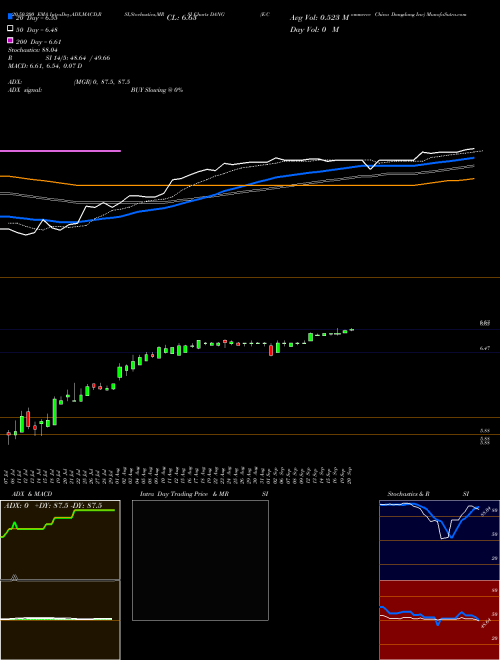
Task: Click the 6.47 price axis label
Action: coord(484,349)
